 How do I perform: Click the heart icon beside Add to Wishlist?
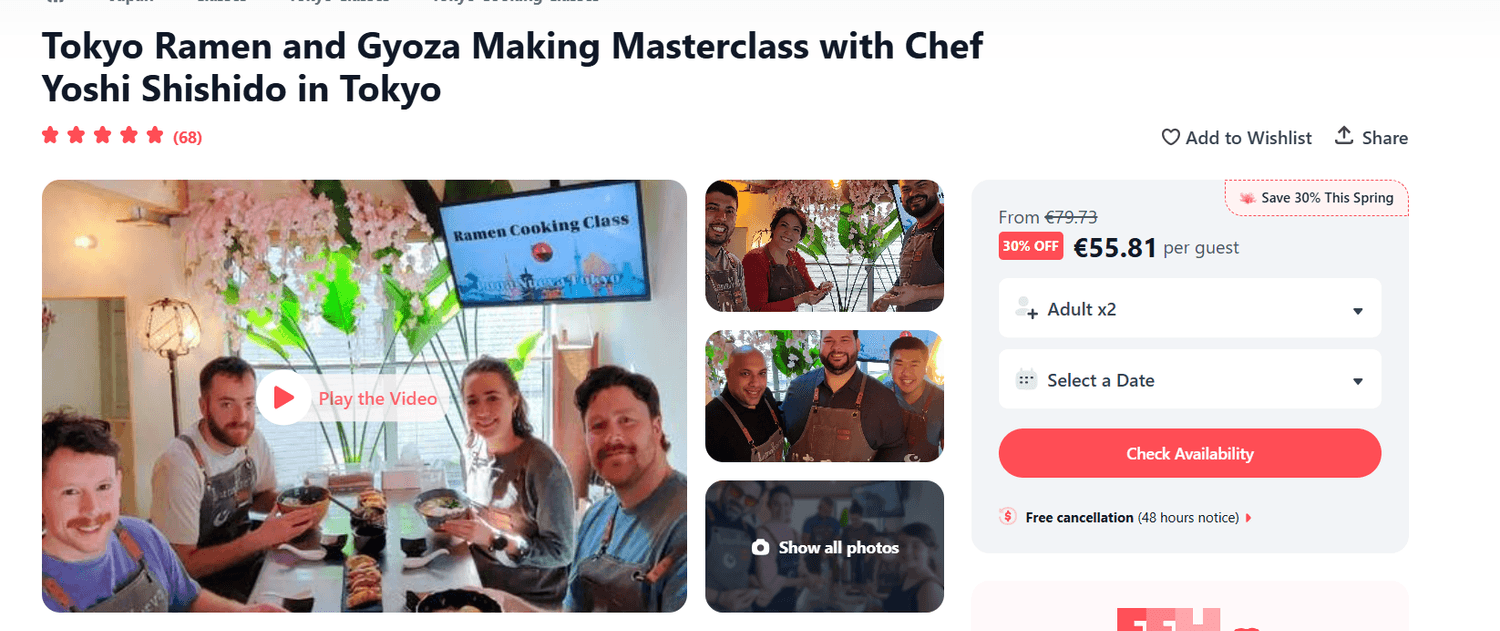pyautogui.click(x=1170, y=137)
